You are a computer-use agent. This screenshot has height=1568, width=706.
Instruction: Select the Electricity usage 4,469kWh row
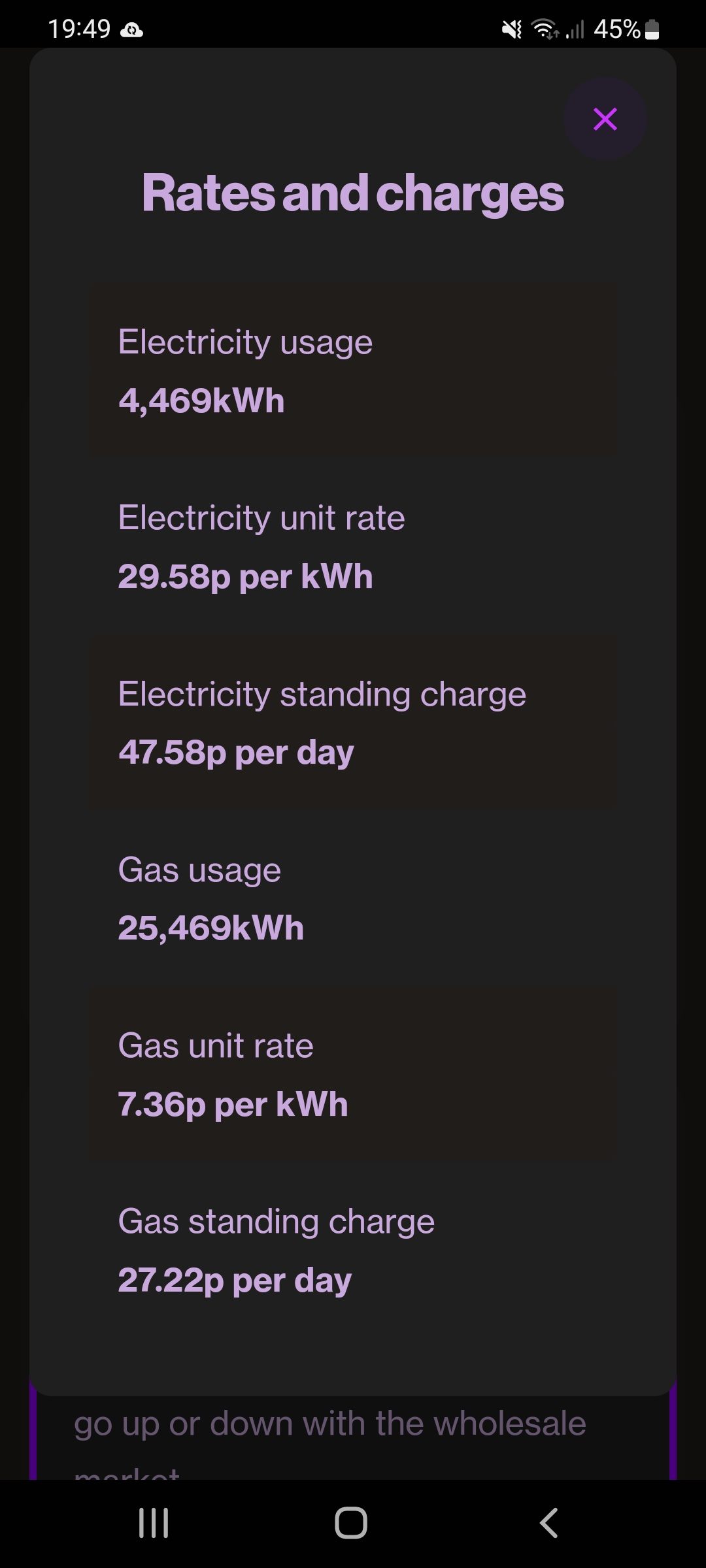[x=353, y=370]
